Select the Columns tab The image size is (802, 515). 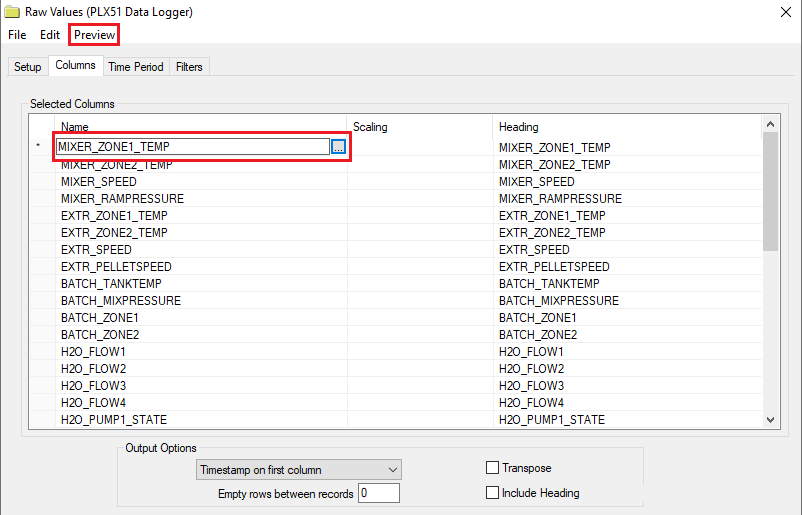pyautogui.click(x=75, y=65)
